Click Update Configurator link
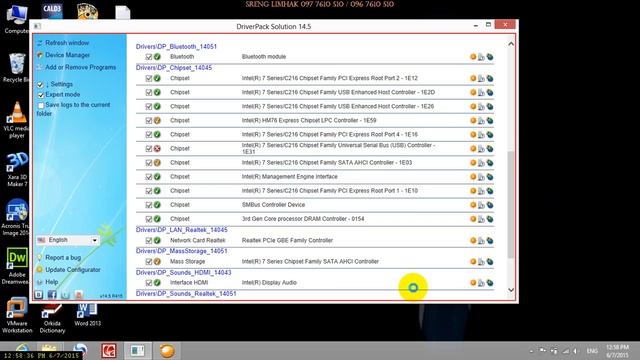This screenshot has height=360, width=640. (73, 270)
